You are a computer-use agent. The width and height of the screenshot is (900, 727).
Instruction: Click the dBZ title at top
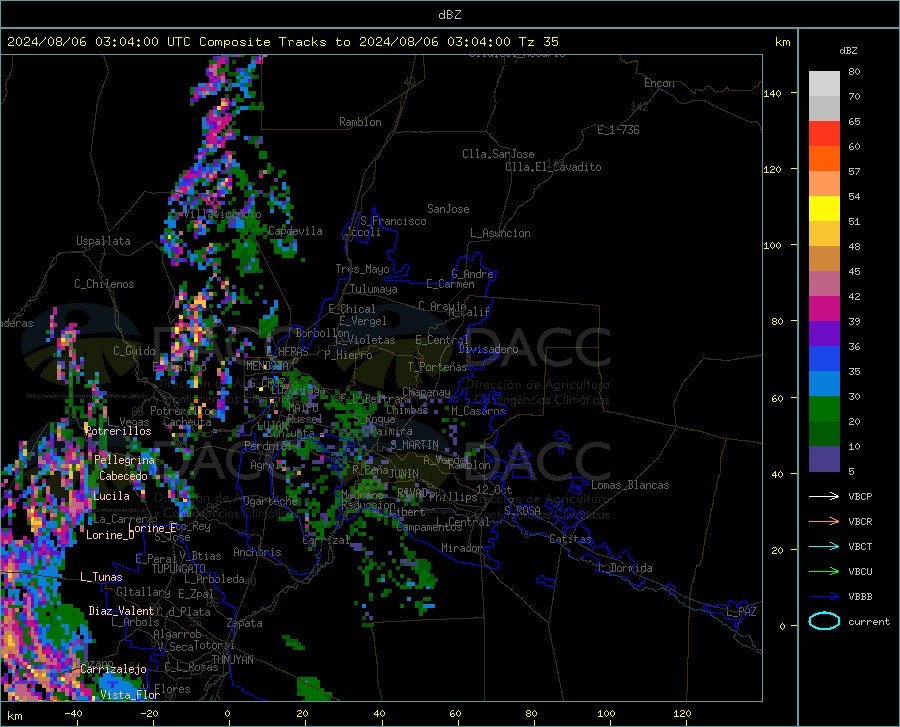tap(449, 15)
